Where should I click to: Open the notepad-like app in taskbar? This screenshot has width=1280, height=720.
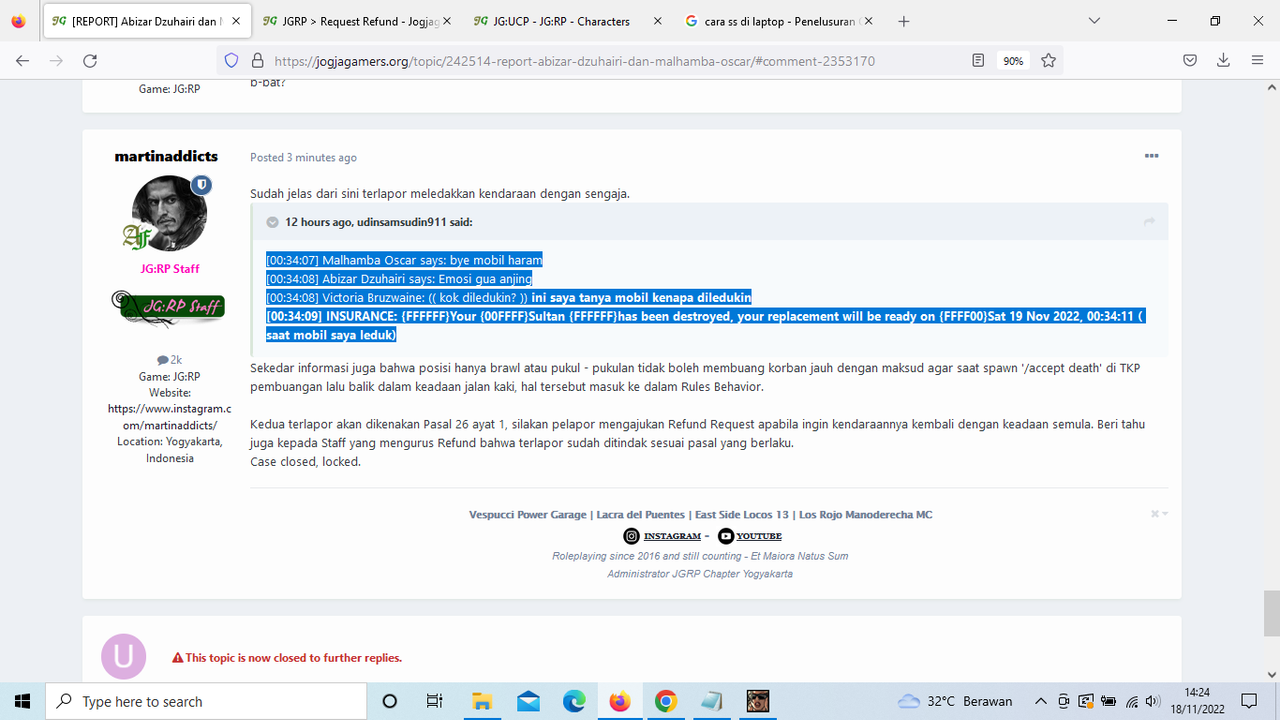click(712, 701)
